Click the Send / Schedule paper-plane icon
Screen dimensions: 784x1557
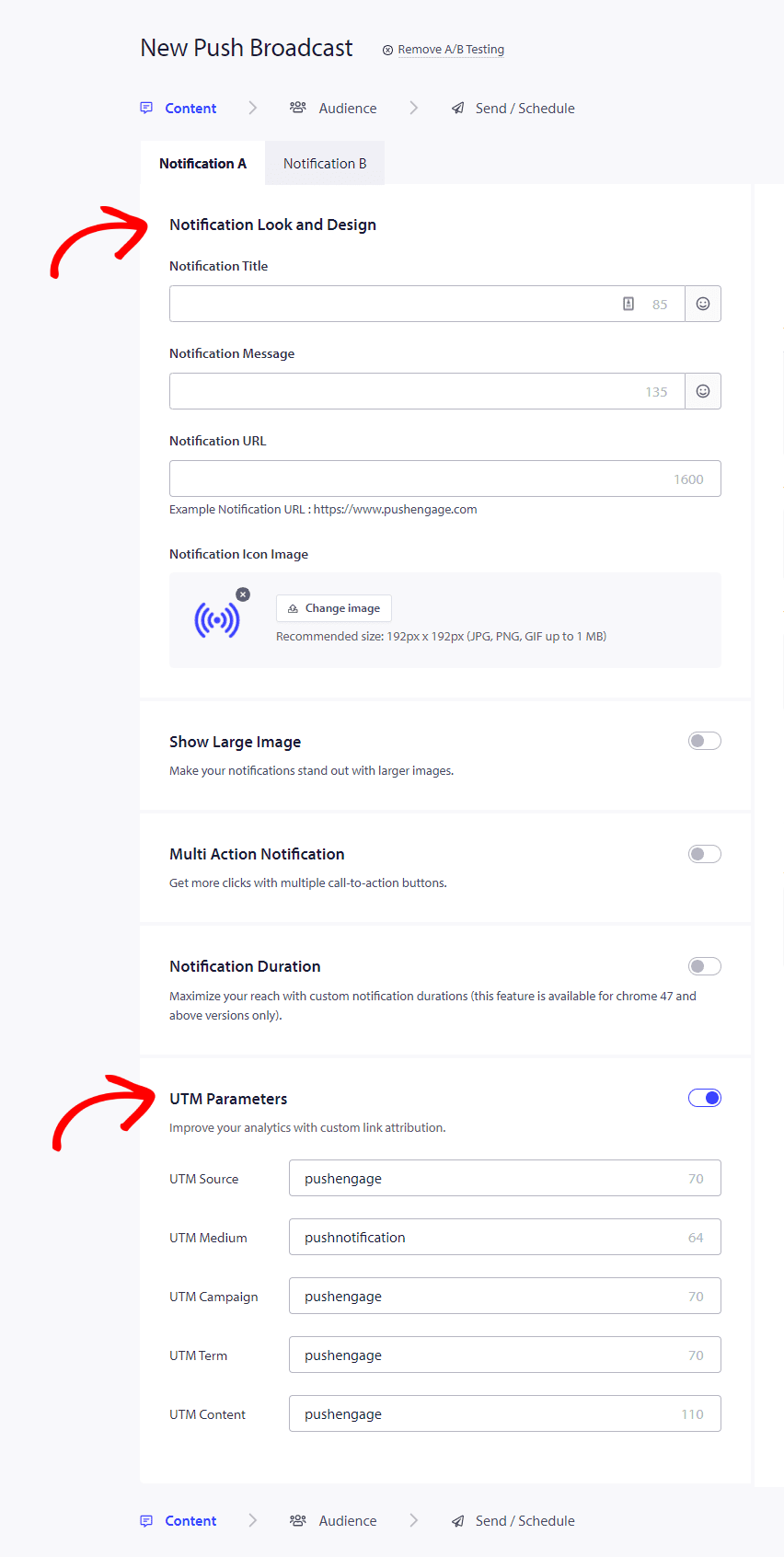coord(457,108)
